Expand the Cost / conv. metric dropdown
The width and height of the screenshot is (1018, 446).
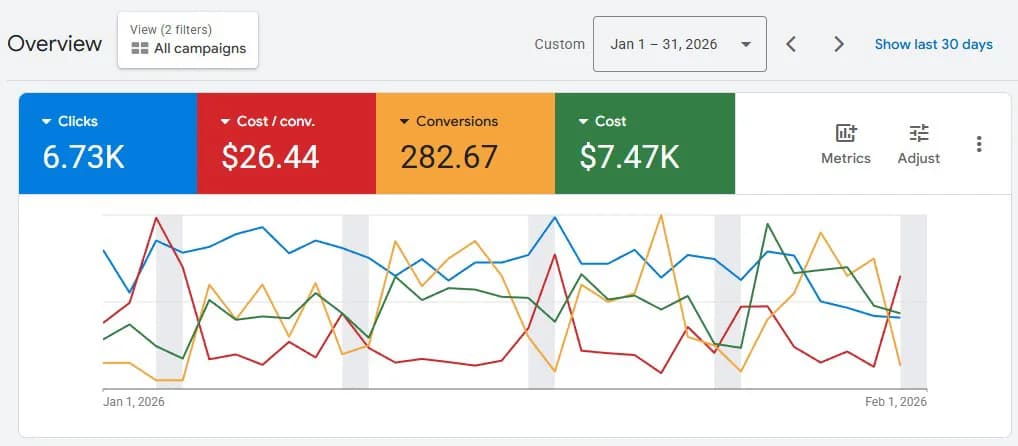pos(225,122)
